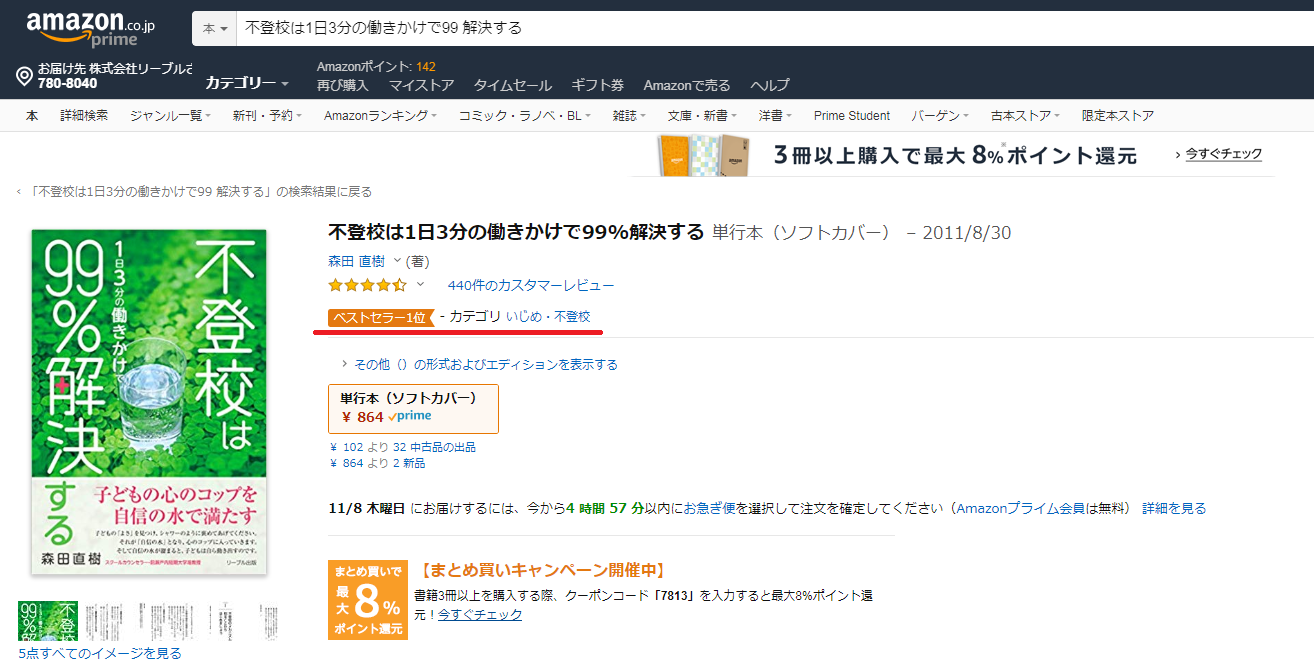
Task: Select the first green cover thumbnail
Action: (48, 620)
